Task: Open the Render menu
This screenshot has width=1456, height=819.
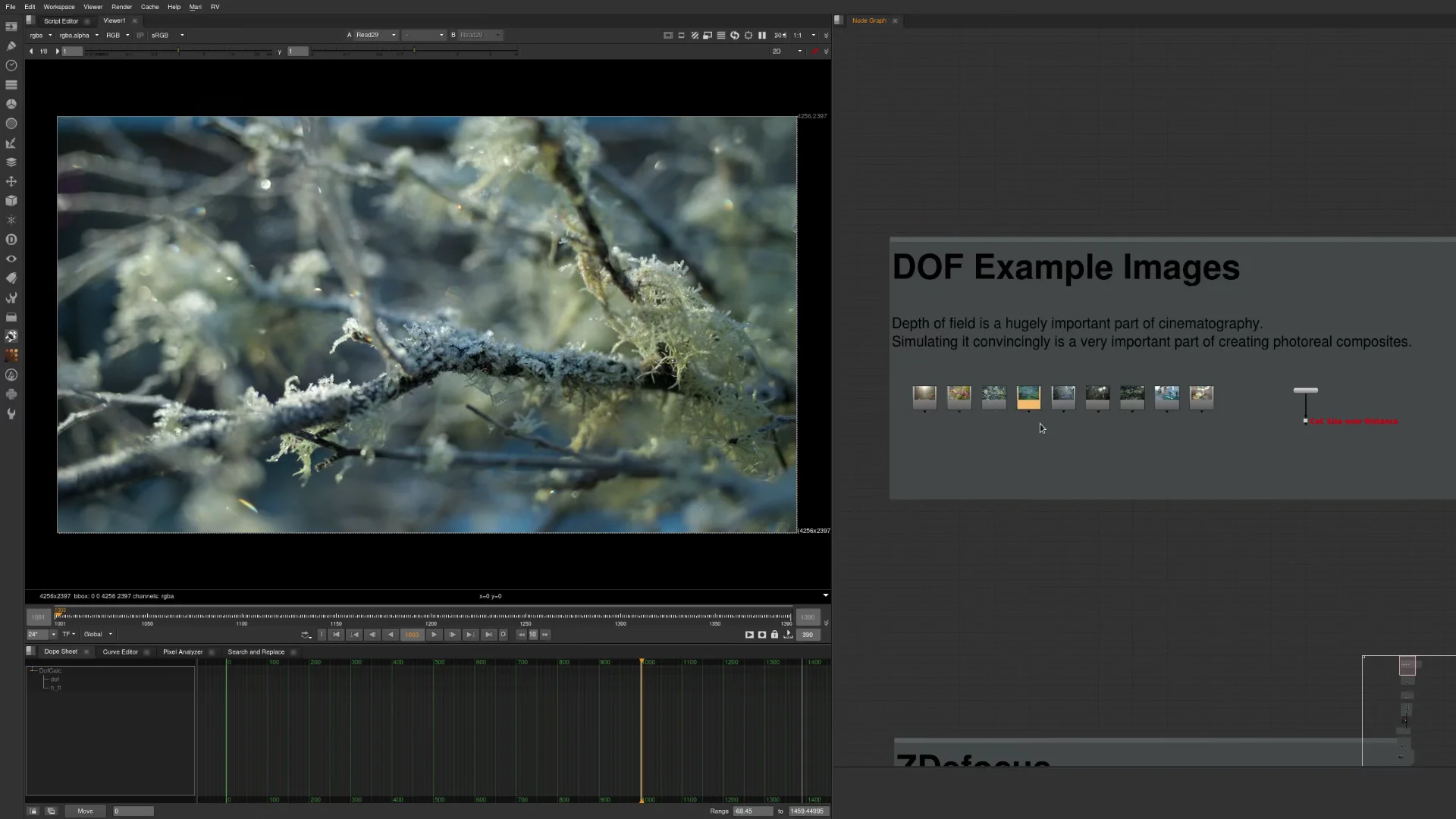Action: [x=121, y=7]
